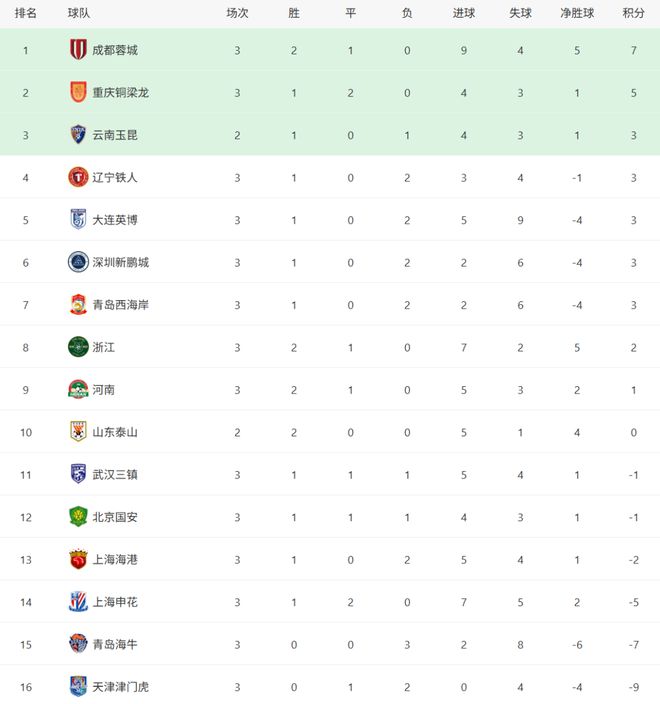Click the 天津津门虎 team logo

[x=78, y=686]
